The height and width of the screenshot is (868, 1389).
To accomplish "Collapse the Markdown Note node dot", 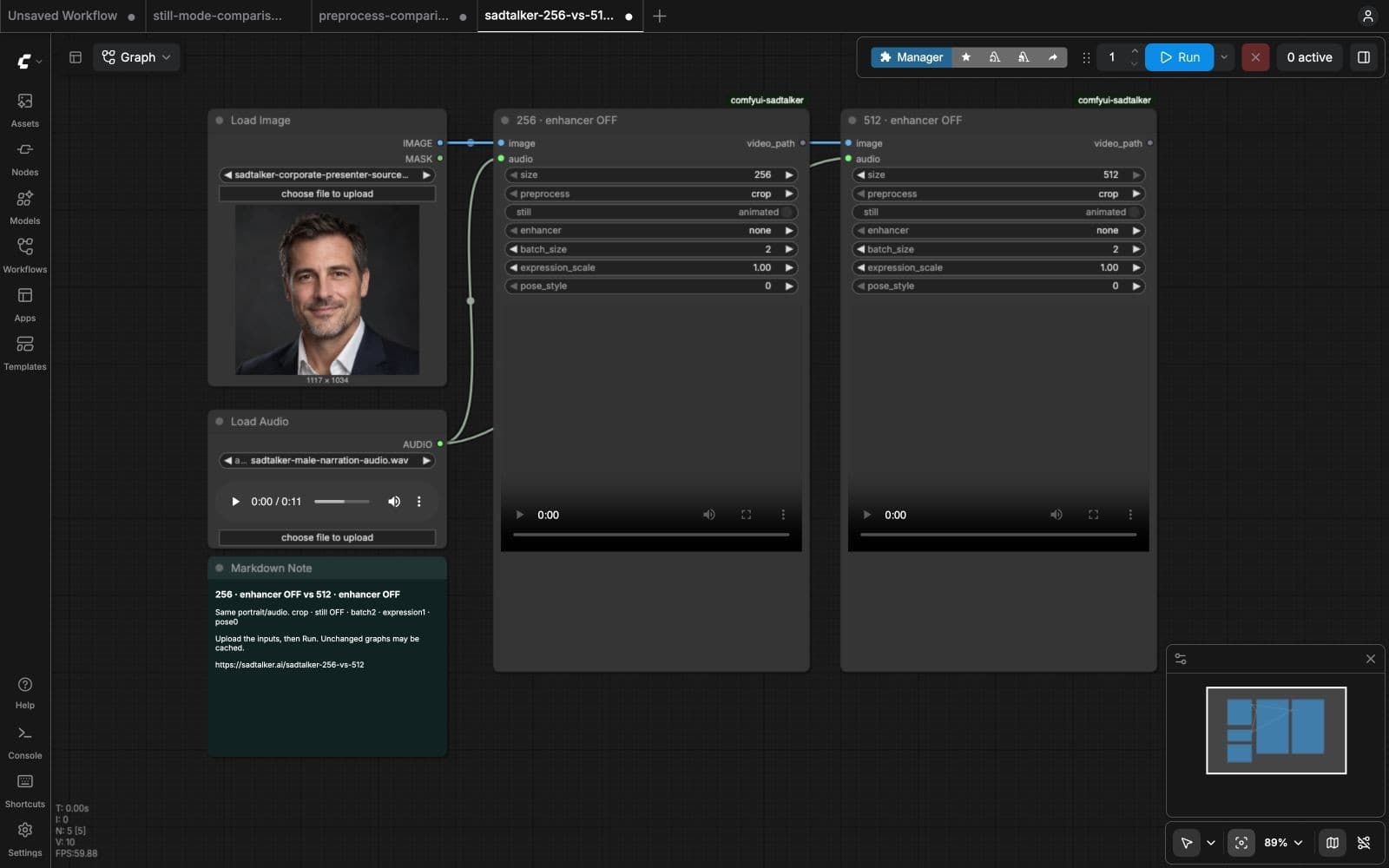I will point(220,569).
